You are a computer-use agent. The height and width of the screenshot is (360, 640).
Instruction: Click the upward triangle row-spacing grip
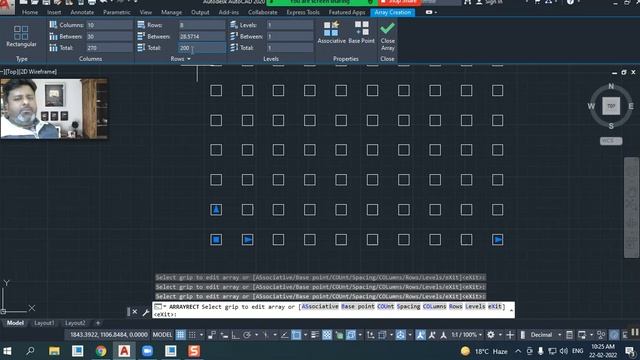[x=216, y=210]
